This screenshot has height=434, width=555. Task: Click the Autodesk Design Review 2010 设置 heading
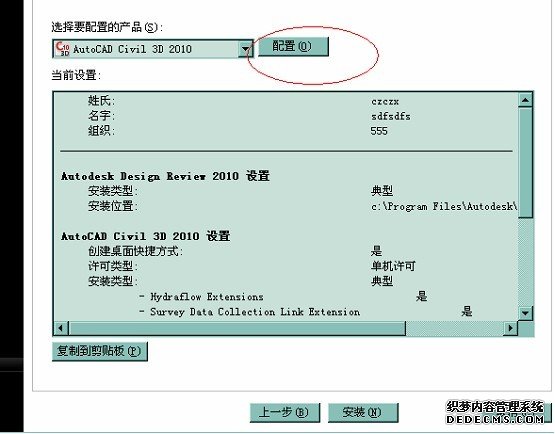click(165, 176)
